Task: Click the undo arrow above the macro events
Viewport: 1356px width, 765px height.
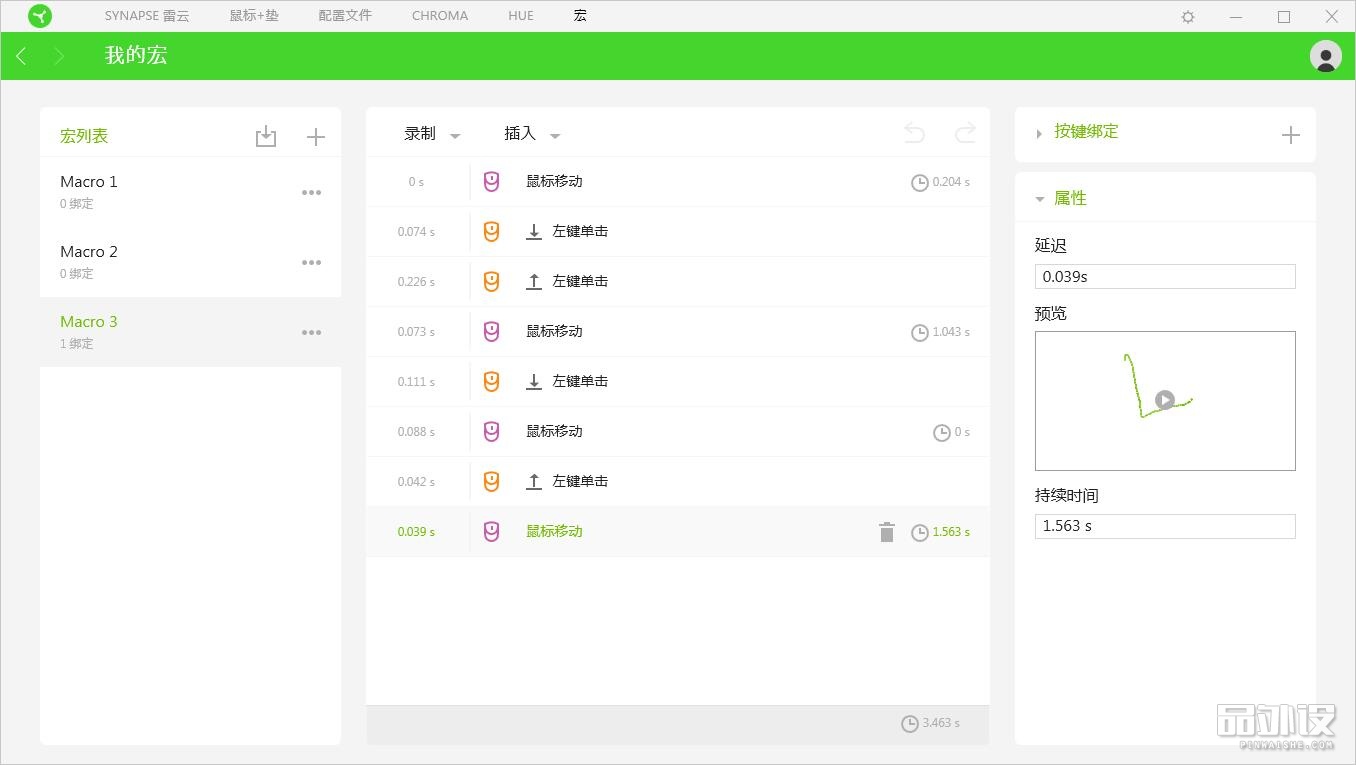Action: (x=913, y=132)
